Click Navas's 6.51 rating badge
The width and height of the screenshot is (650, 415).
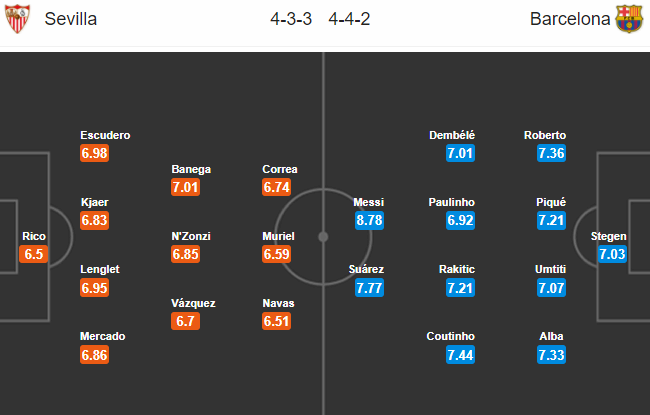tap(276, 321)
